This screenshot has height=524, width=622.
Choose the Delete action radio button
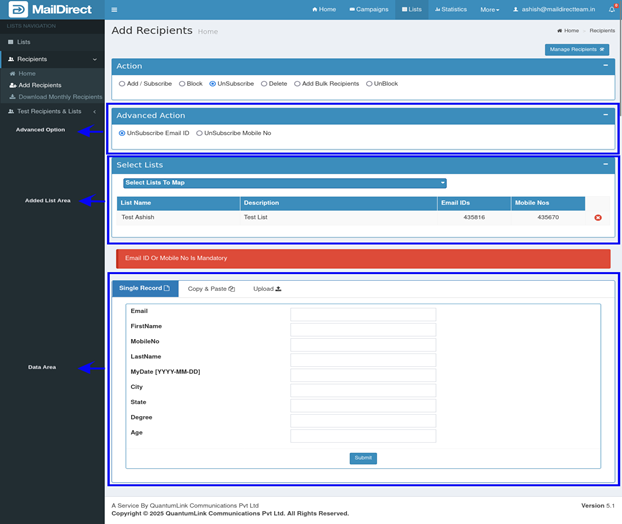click(264, 84)
